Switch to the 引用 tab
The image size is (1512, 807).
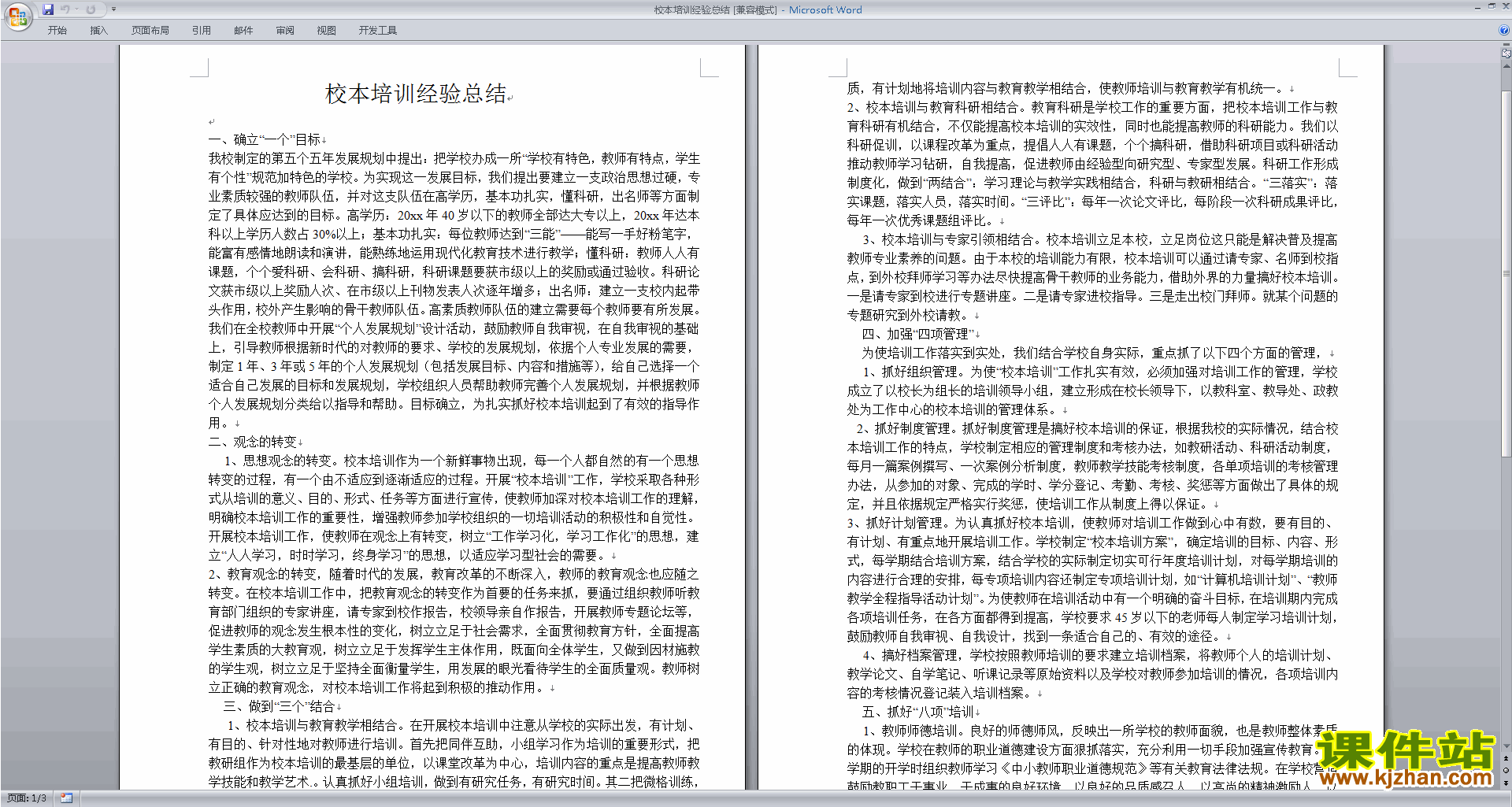click(202, 30)
